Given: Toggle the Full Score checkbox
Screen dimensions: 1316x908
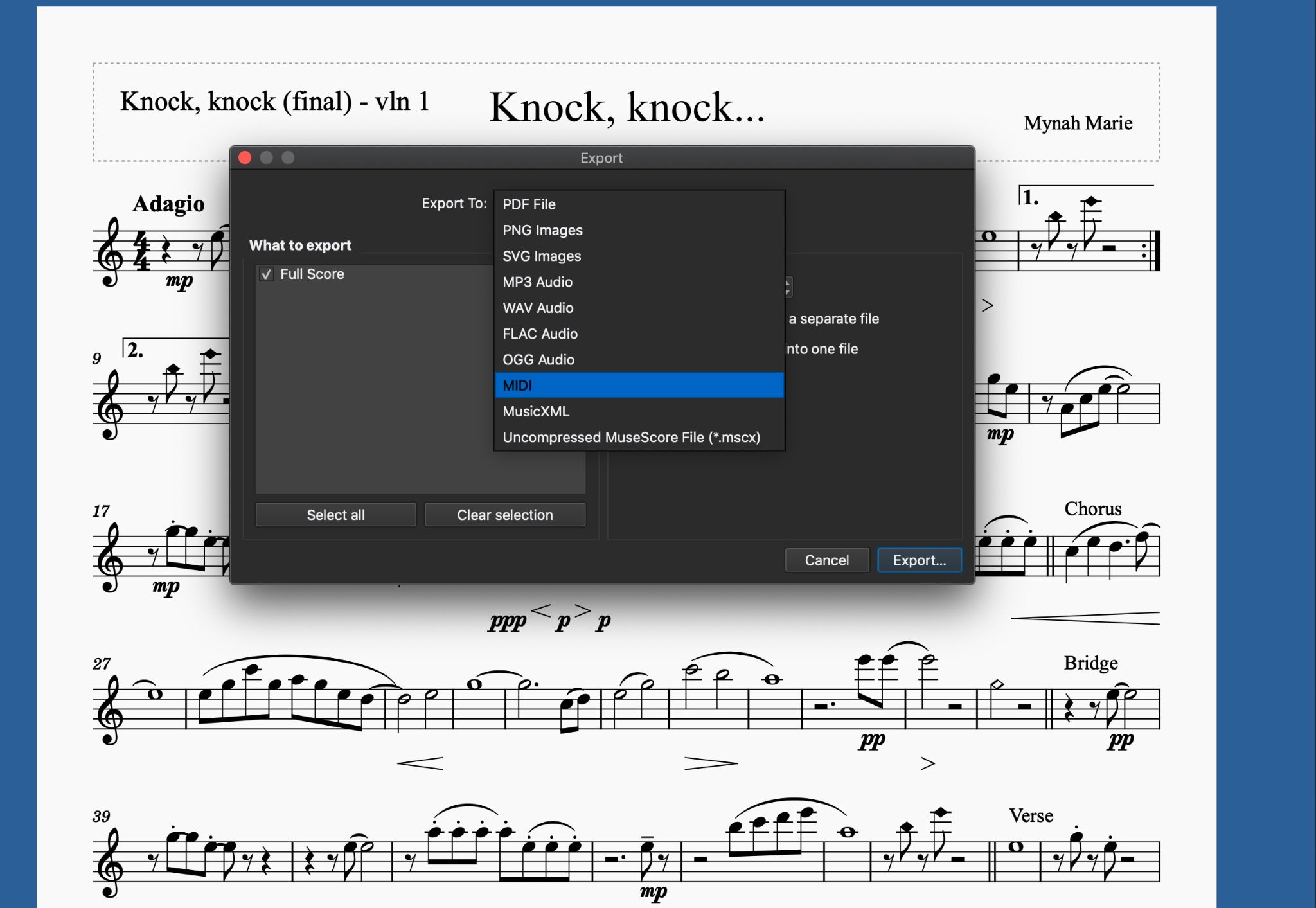Looking at the screenshot, I should 267,274.
